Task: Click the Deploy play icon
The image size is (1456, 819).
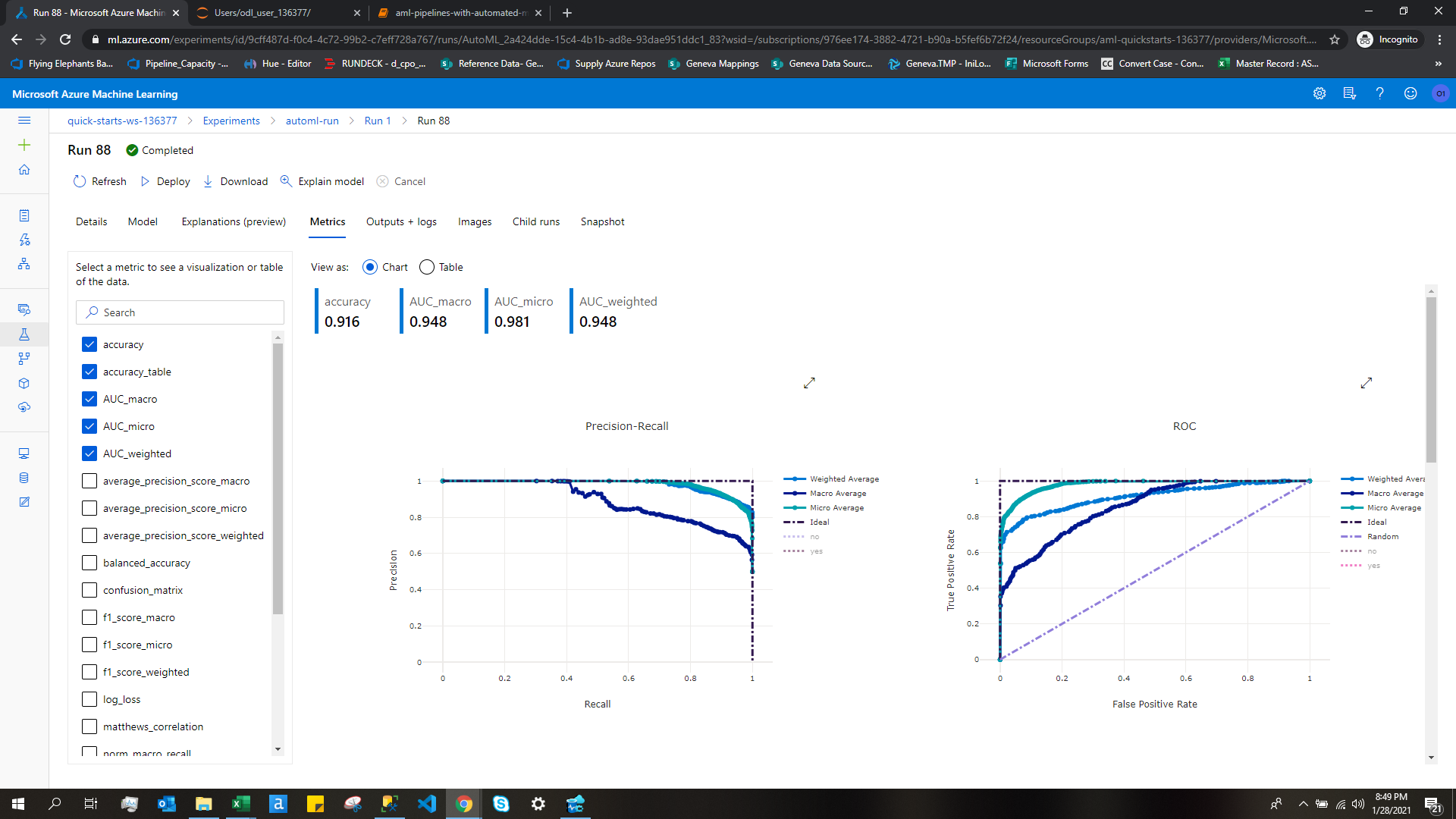Action: click(x=145, y=181)
